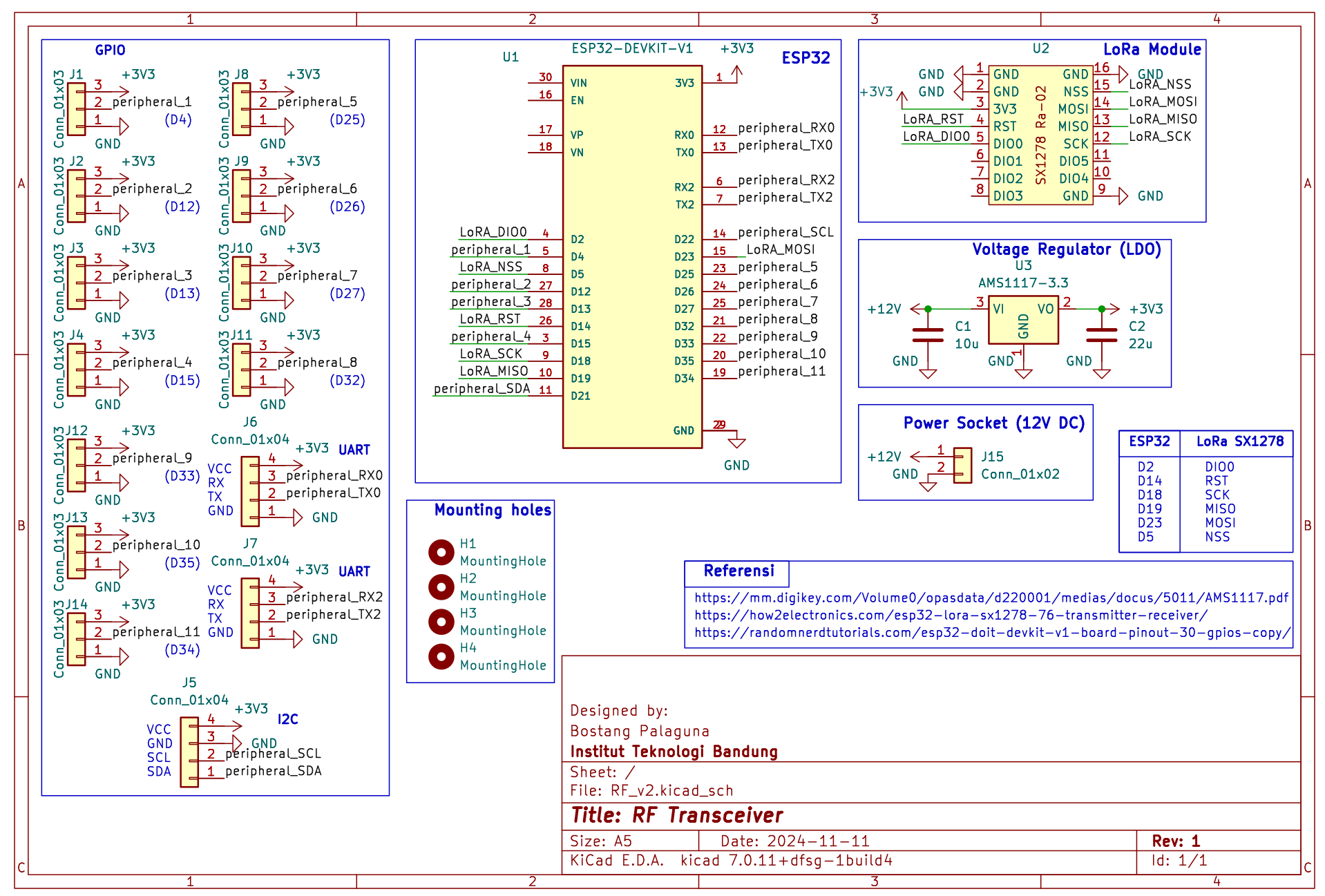Click the Voltage Regulator (LDO) heading
Screen dimensions: 1325x896
point(1067,249)
